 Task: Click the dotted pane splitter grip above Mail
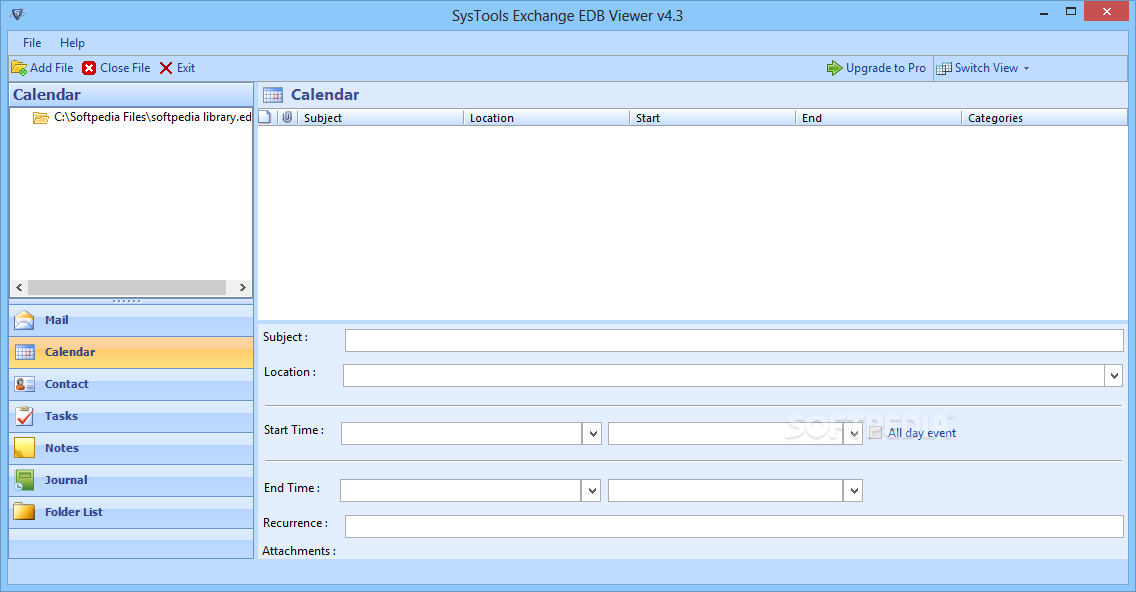[127, 301]
